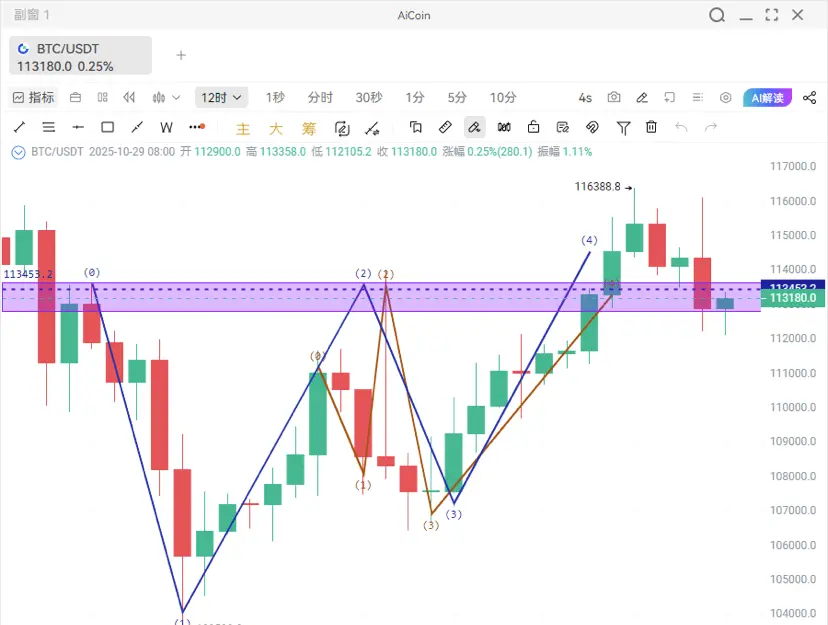The height and width of the screenshot is (625, 828).
Task: Click the add-window square icon
Action: click(x=670, y=98)
